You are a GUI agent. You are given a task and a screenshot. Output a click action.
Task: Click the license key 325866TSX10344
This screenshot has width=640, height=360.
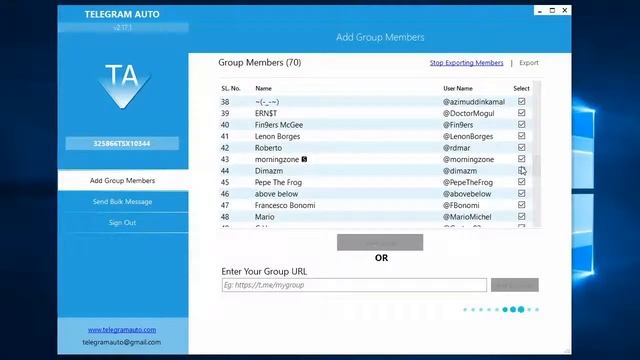[x=122, y=144]
